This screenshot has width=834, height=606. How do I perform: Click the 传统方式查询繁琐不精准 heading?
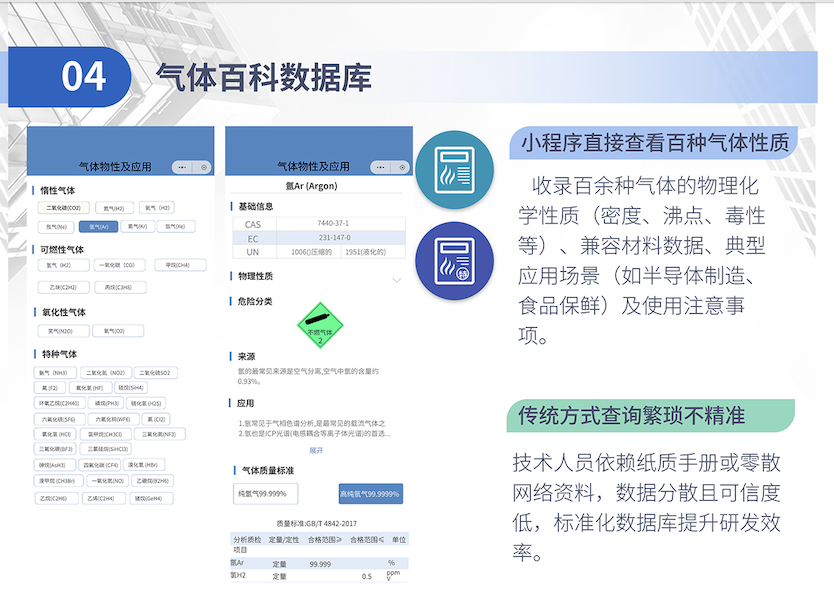631,416
